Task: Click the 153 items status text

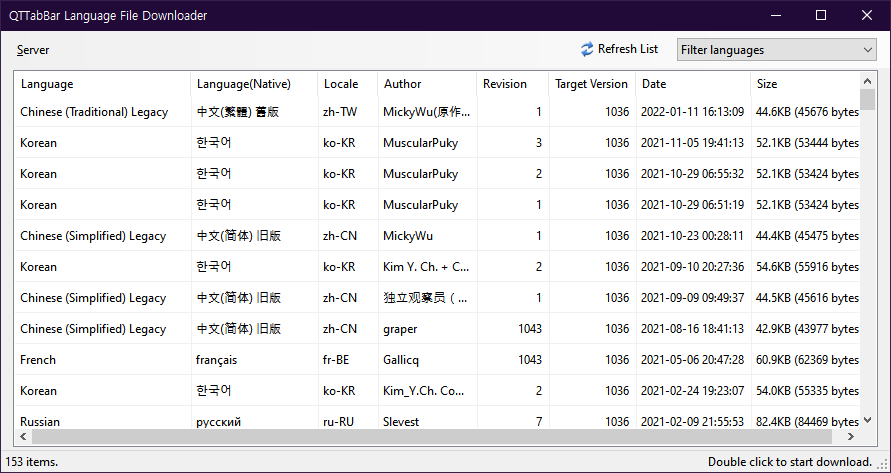Action: 32,462
